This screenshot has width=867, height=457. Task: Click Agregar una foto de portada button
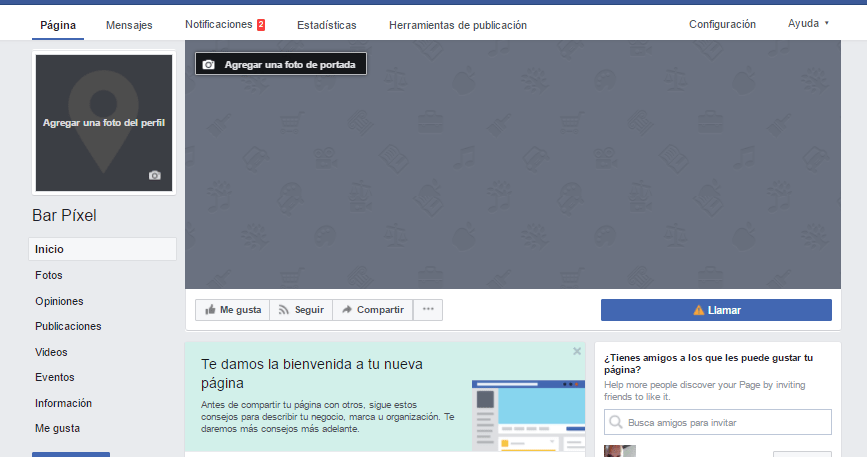(281, 64)
